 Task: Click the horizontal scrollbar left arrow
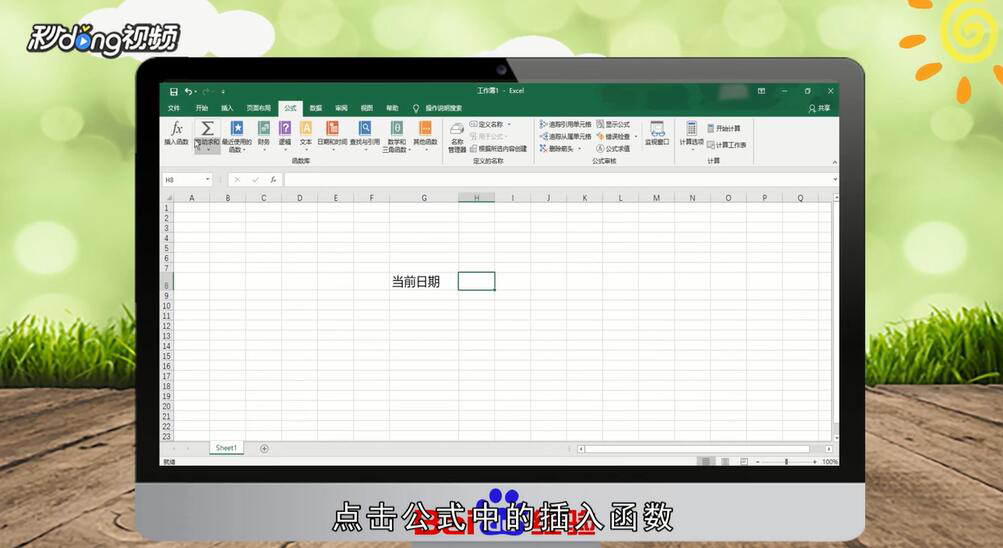tap(581, 449)
